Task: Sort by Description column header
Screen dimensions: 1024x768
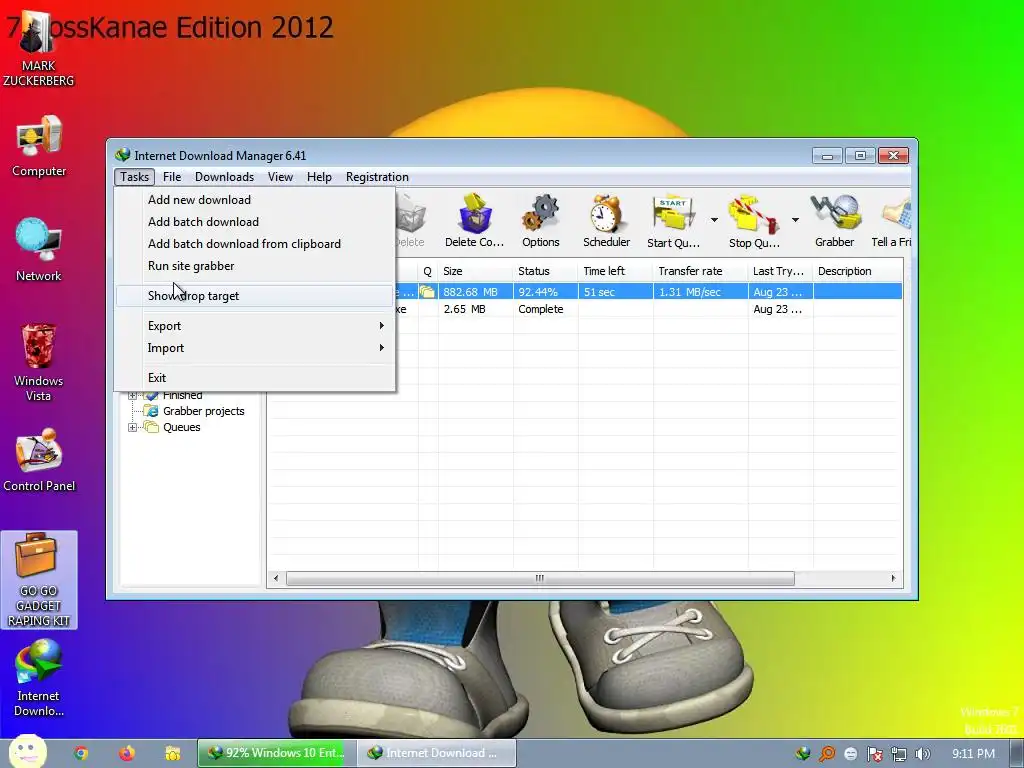Action: (858, 271)
